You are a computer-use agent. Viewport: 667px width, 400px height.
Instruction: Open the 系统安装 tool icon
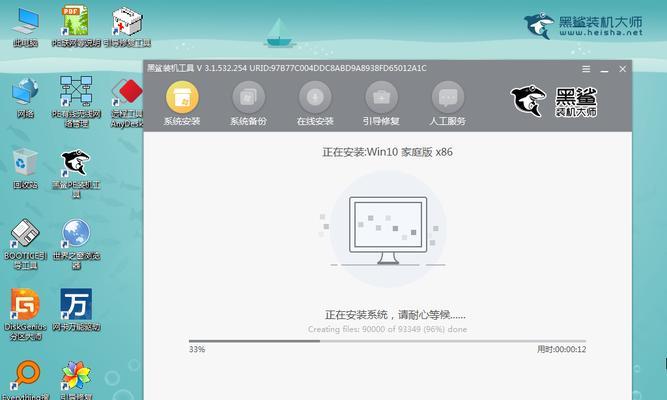(182, 97)
